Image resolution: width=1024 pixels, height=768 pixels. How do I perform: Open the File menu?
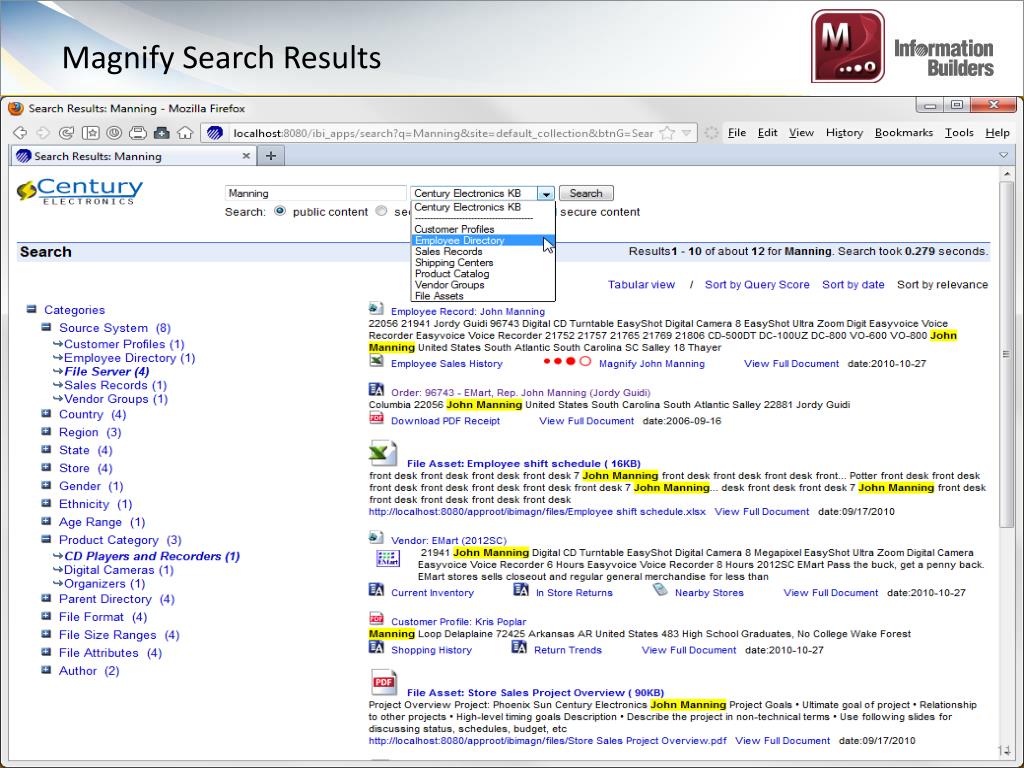coord(737,133)
